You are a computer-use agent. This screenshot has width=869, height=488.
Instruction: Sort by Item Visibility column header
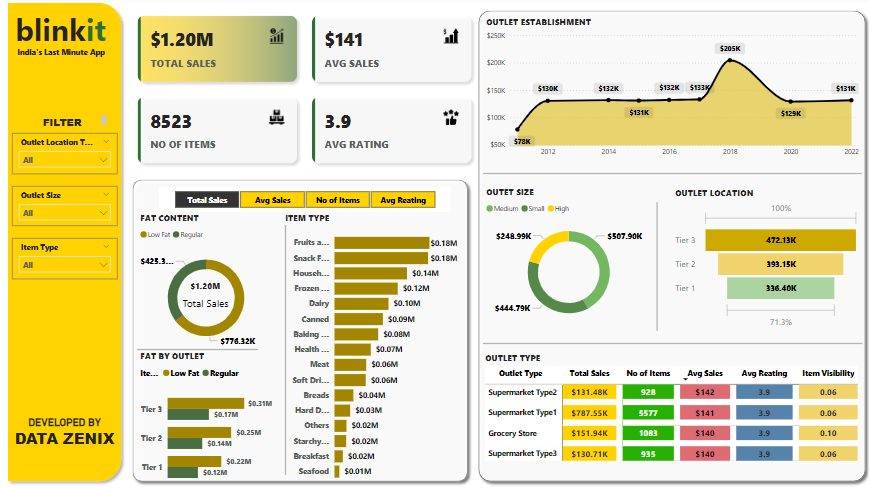tap(828, 373)
